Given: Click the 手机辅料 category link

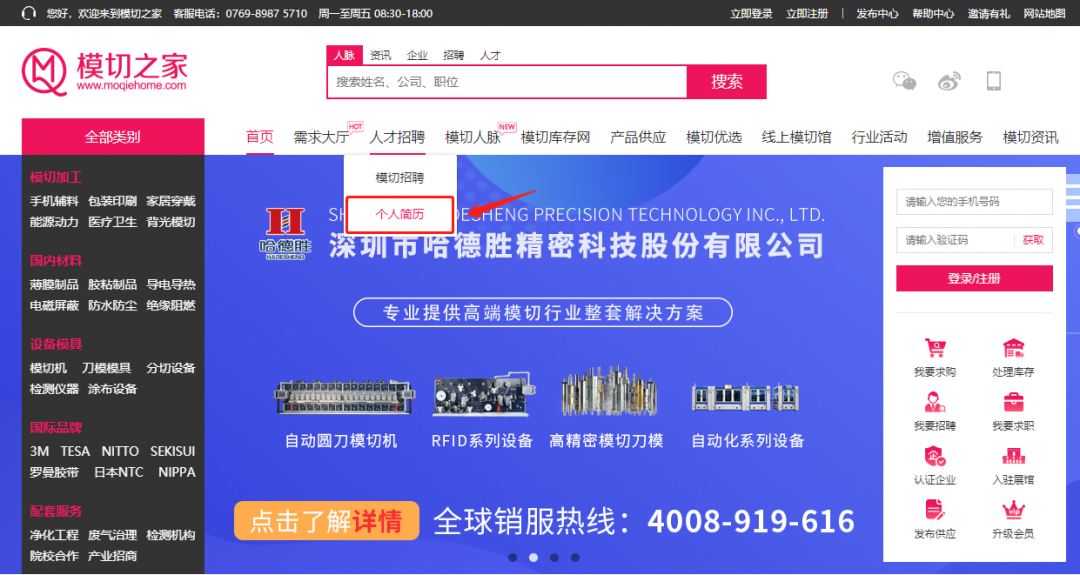Looking at the screenshot, I should 54,201.
